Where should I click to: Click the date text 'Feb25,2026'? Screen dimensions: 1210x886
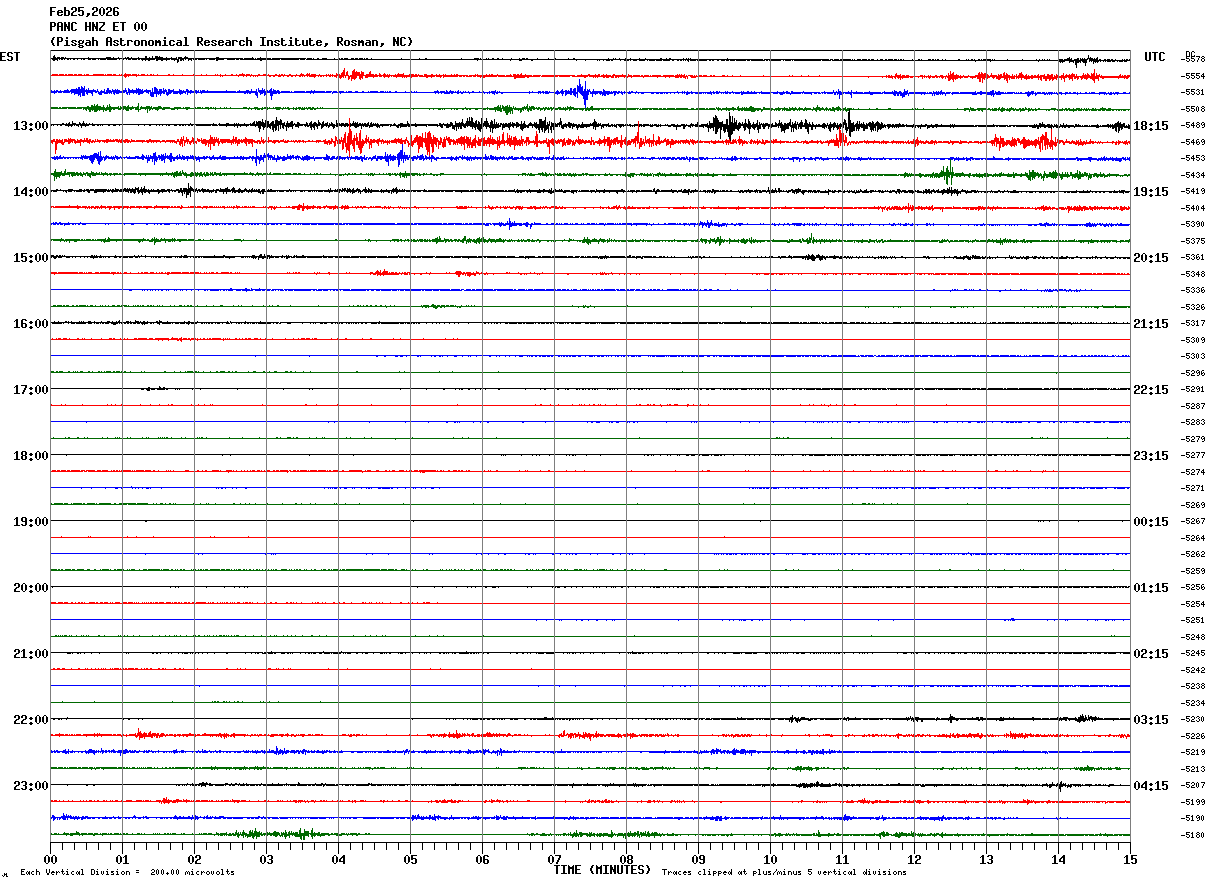click(x=84, y=12)
